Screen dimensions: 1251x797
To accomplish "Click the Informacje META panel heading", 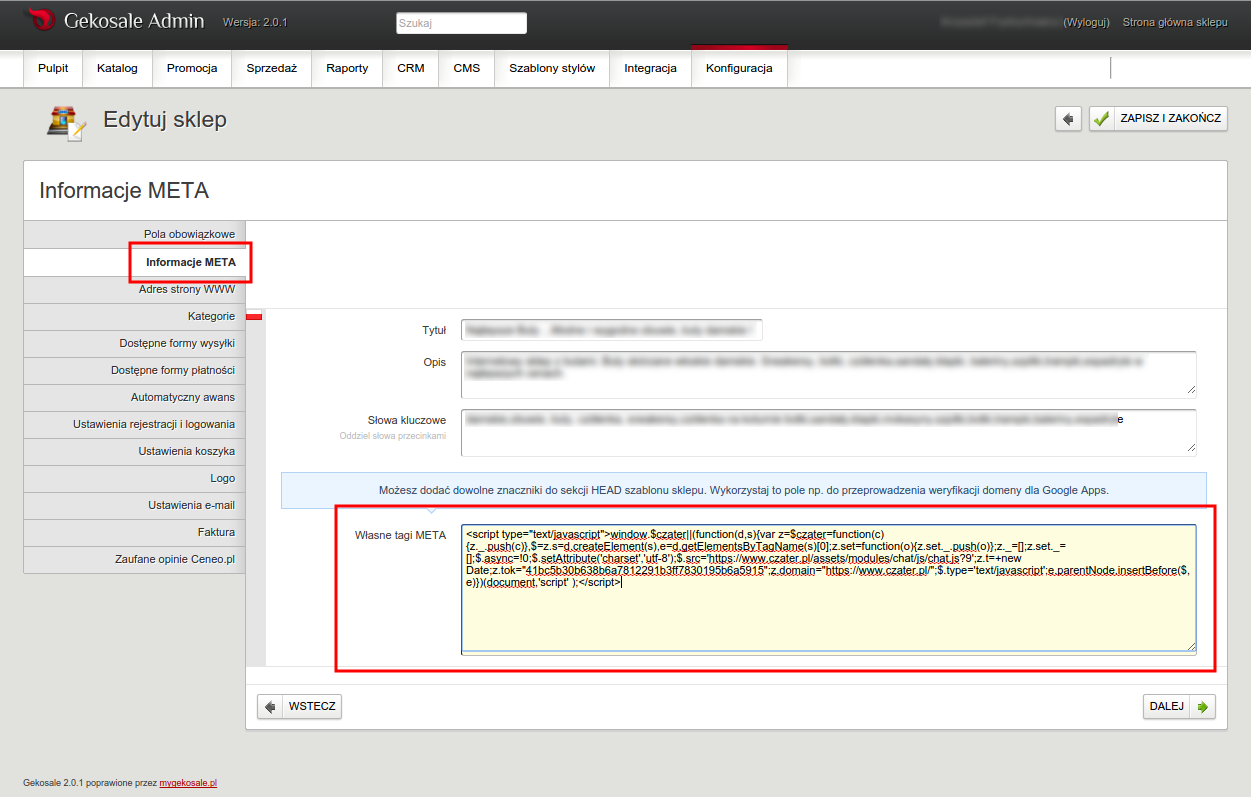I will (124, 190).
